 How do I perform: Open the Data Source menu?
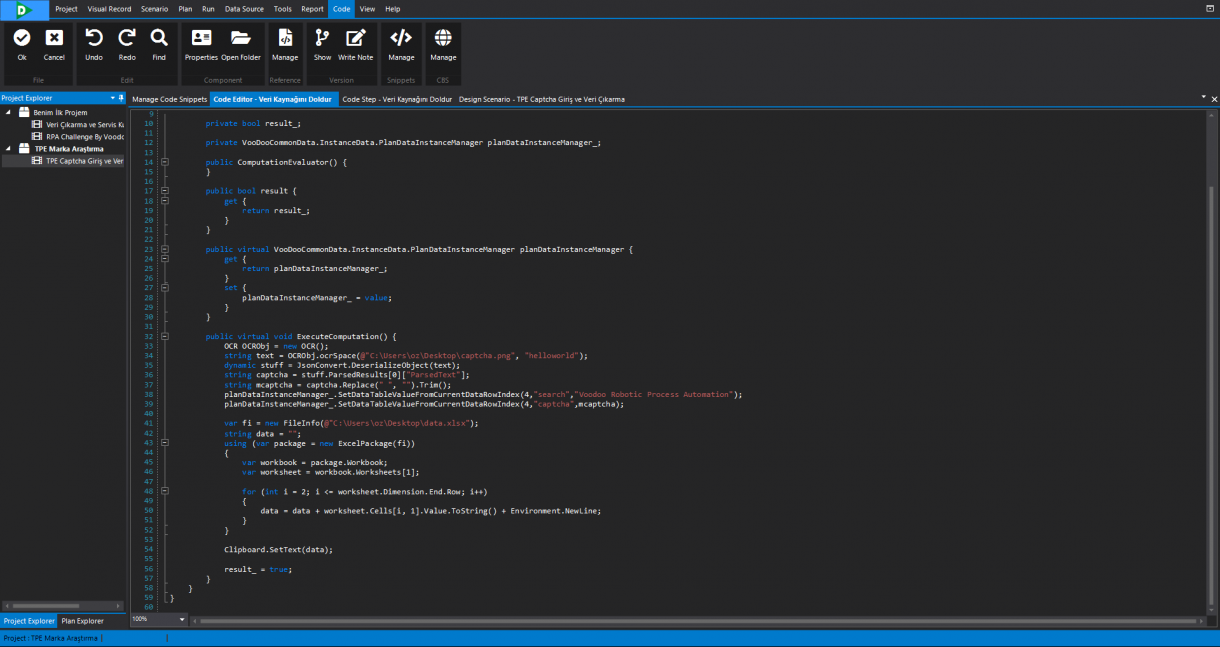tap(244, 9)
